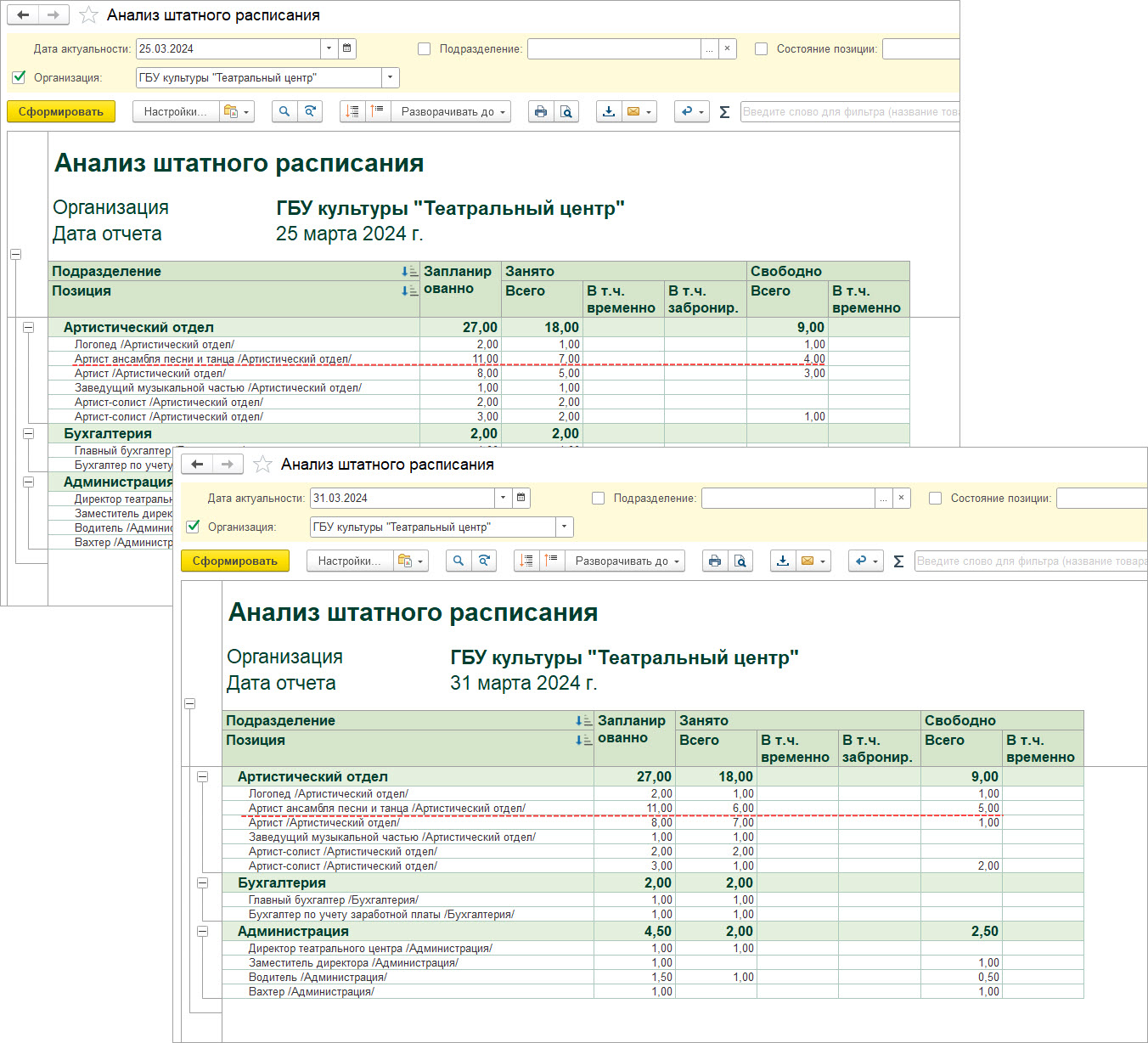
Task: Open Настройки… in the 25.03.2024 window
Action: (x=175, y=111)
